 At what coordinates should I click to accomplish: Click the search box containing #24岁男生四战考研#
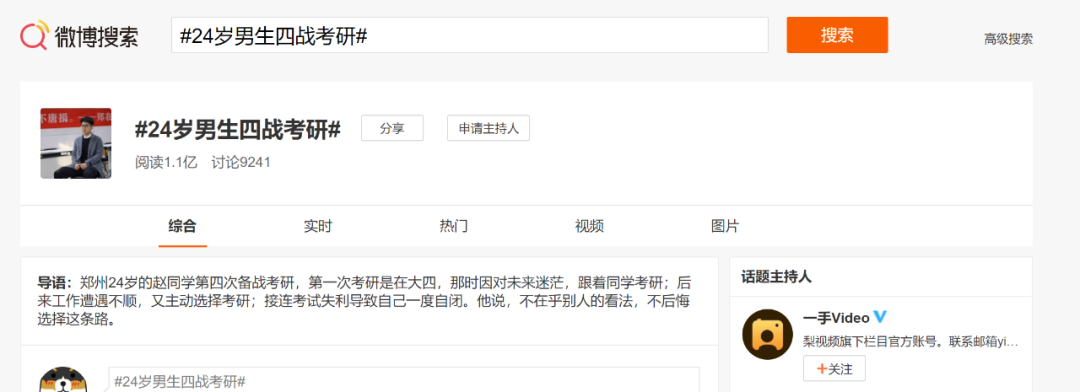tap(470, 35)
